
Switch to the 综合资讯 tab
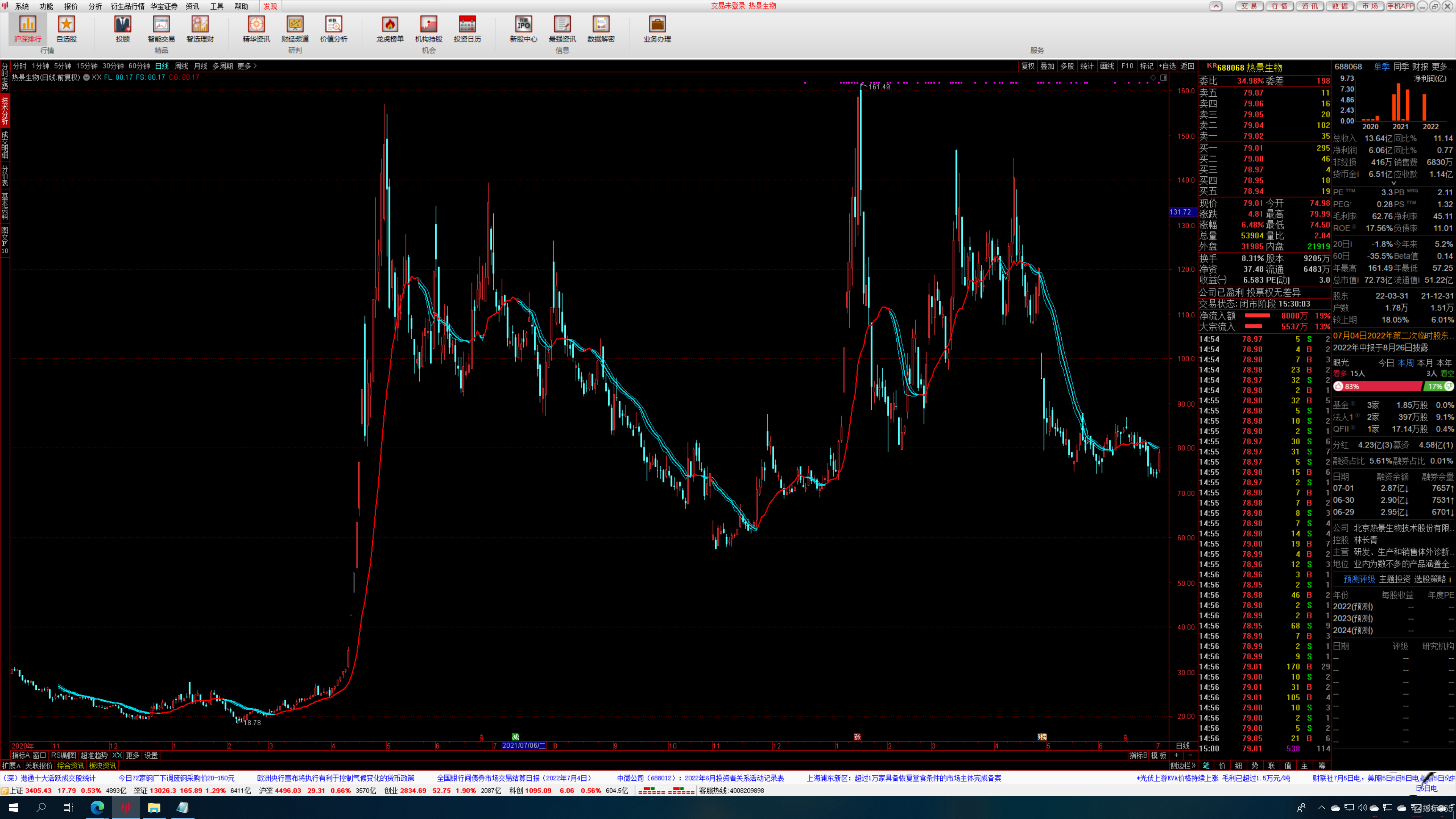point(71,765)
